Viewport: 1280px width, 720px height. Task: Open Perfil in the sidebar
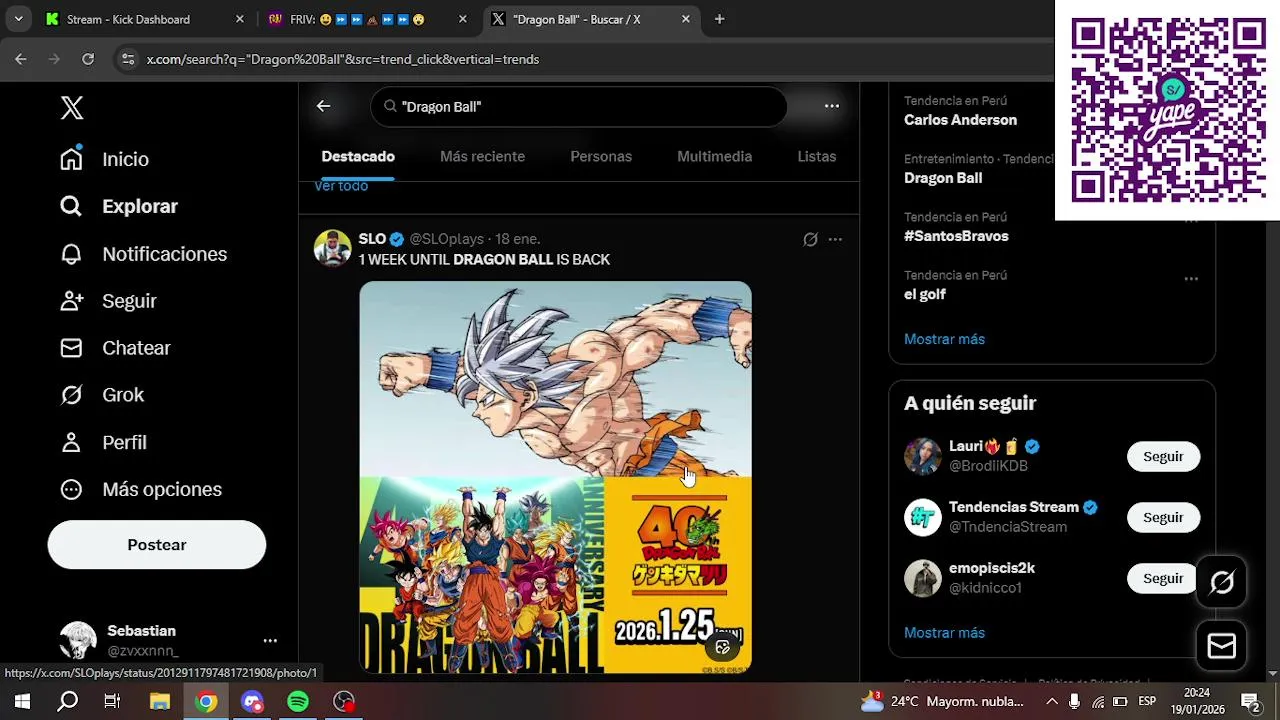(103, 442)
